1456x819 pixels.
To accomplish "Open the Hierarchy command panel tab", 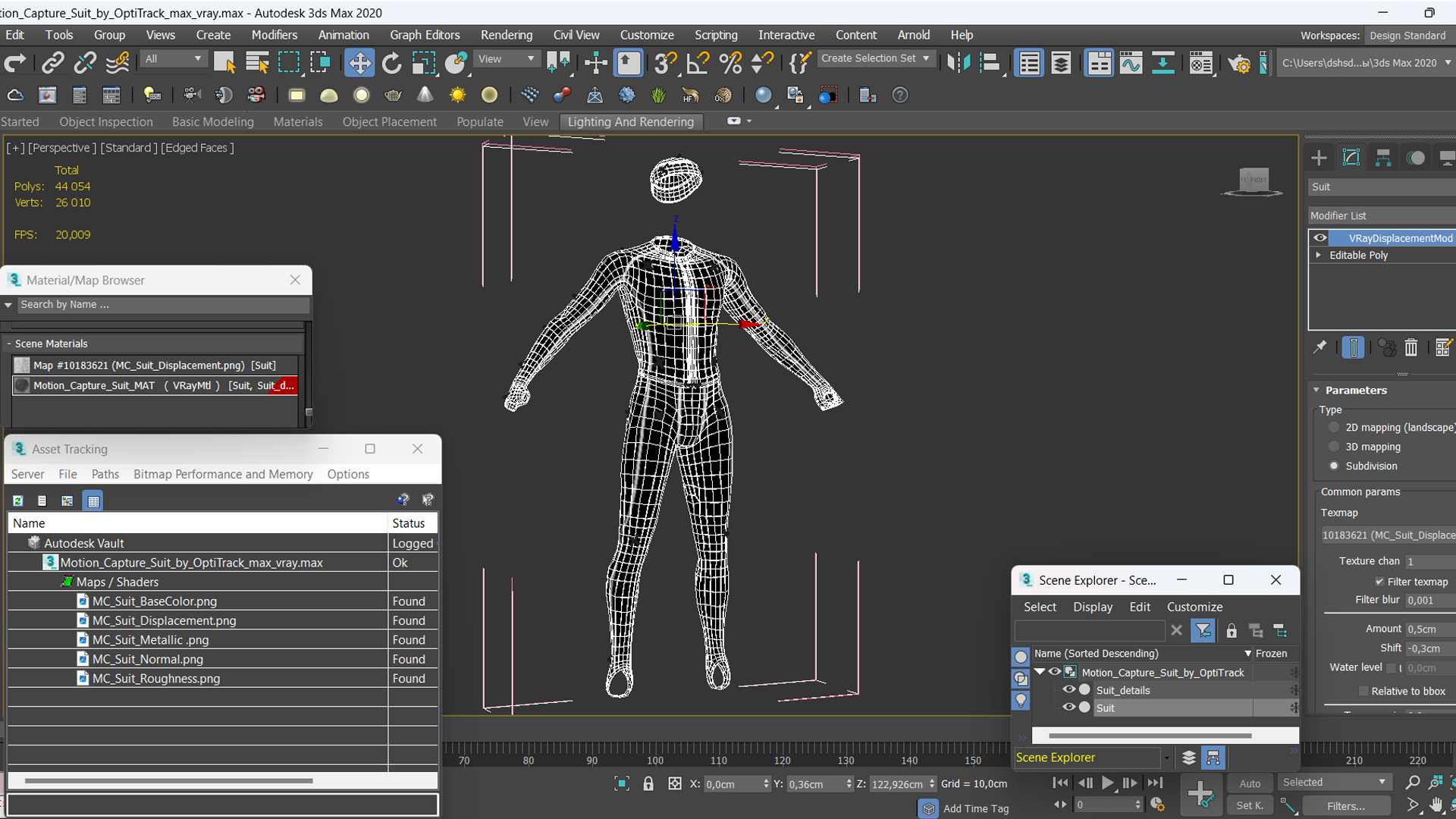I will (1383, 157).
